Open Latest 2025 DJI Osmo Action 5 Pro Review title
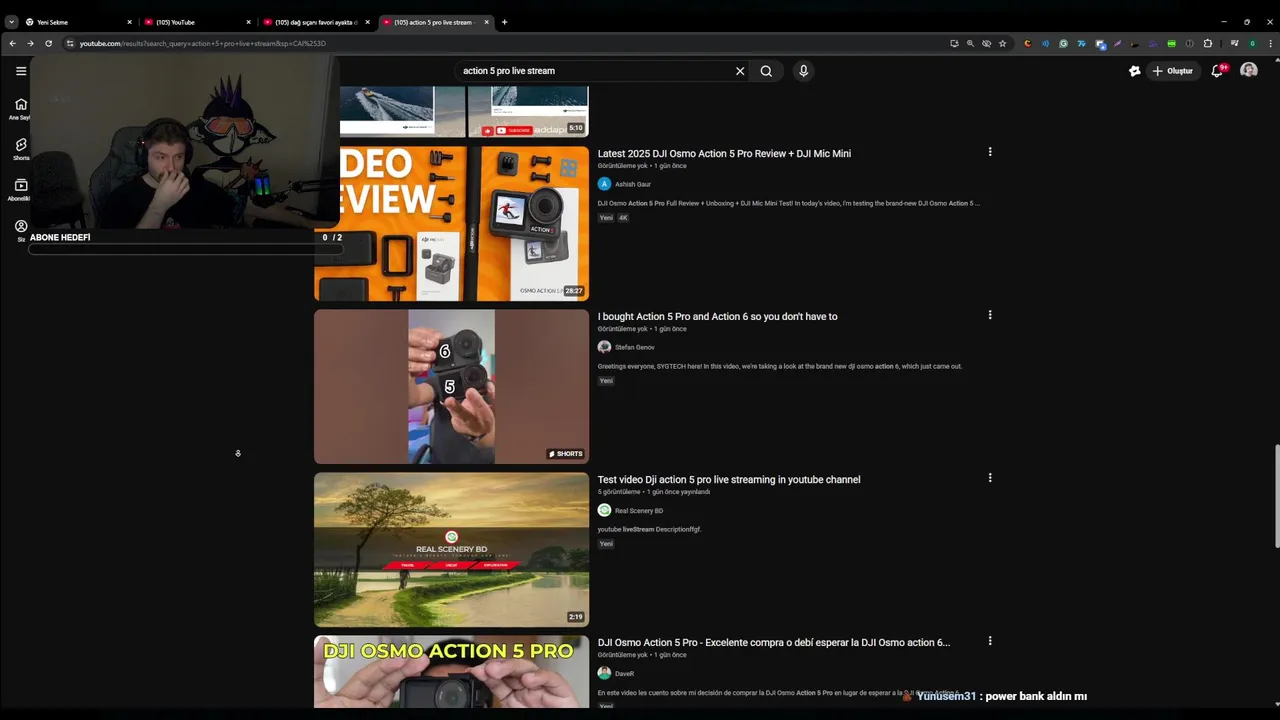This screenshot has width=1280, height=720. pos(724,154)
